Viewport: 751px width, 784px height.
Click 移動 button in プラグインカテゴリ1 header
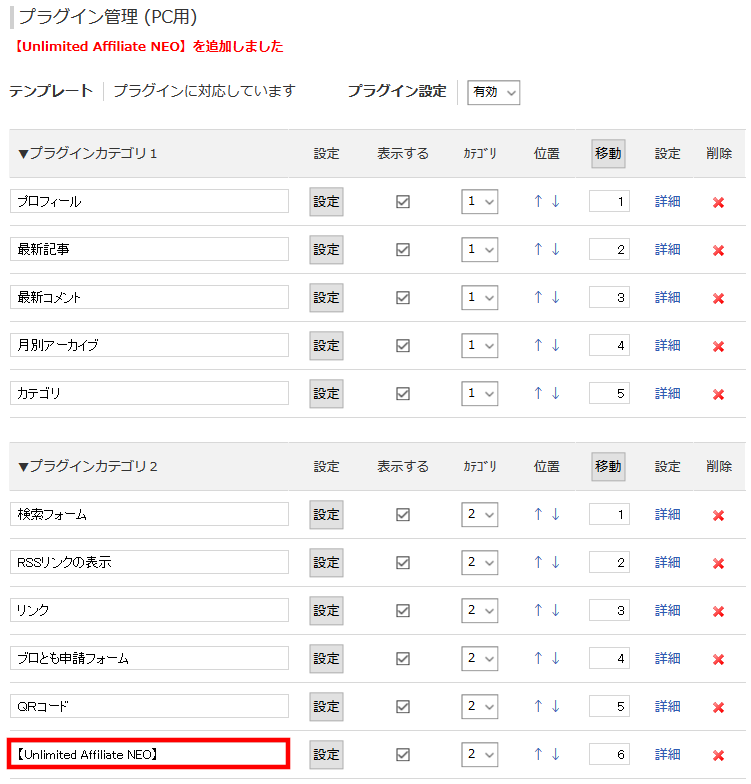(x=608, y=154)
